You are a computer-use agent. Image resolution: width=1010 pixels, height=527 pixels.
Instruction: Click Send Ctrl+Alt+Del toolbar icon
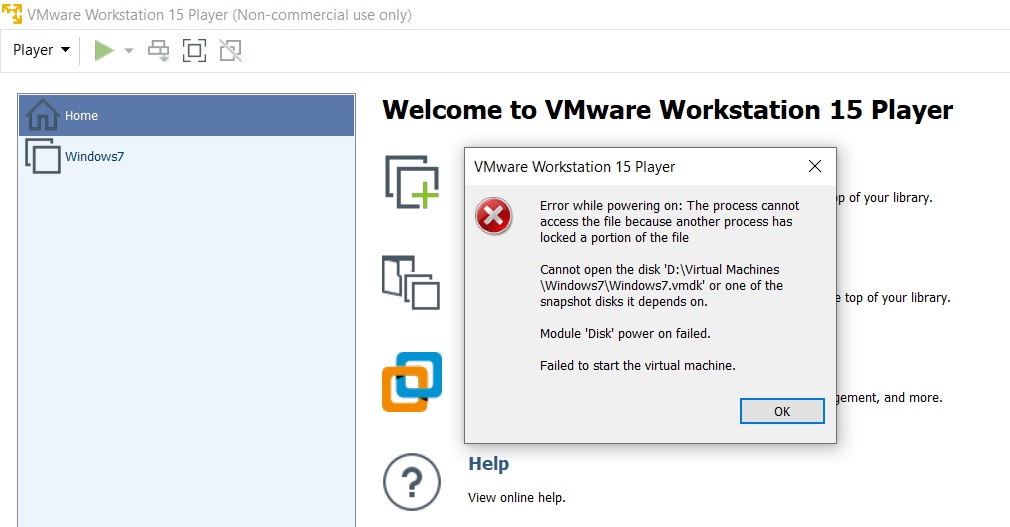[x=158, y=50]
